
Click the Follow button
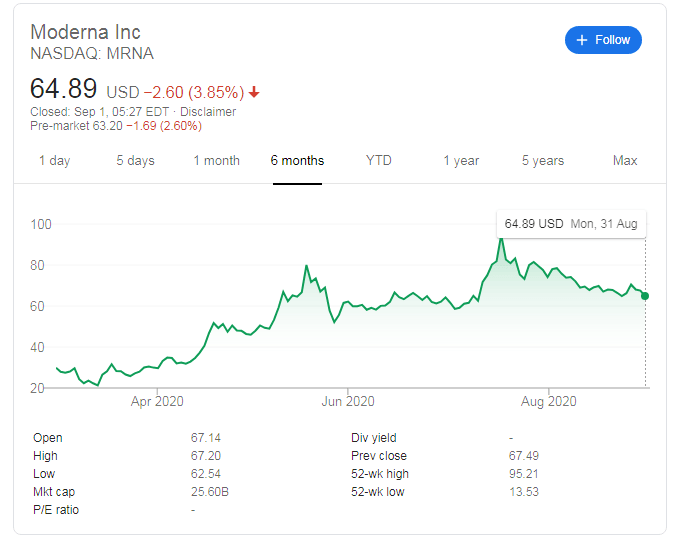603,40
